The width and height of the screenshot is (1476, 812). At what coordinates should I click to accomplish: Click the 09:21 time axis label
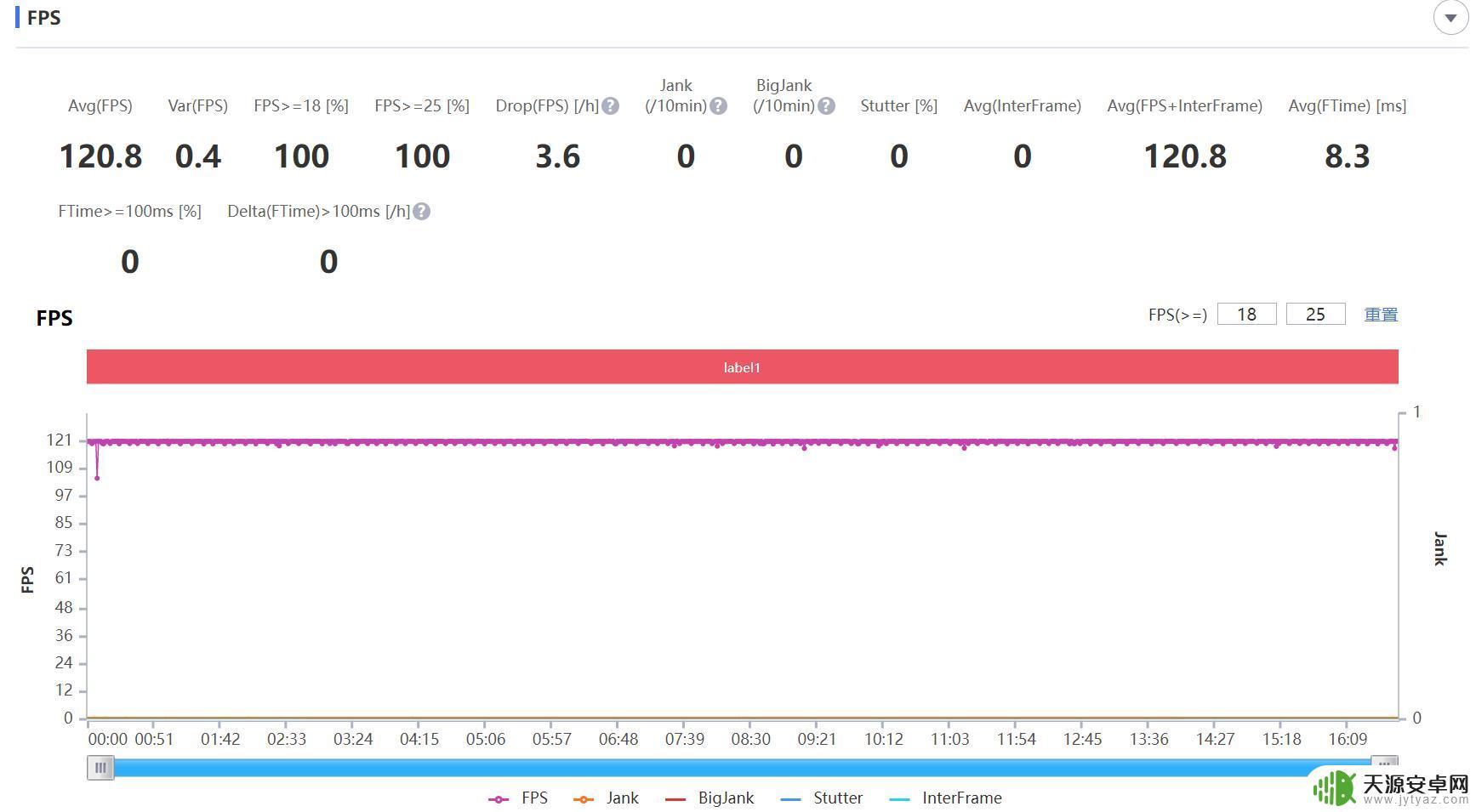tap(817, 739)
